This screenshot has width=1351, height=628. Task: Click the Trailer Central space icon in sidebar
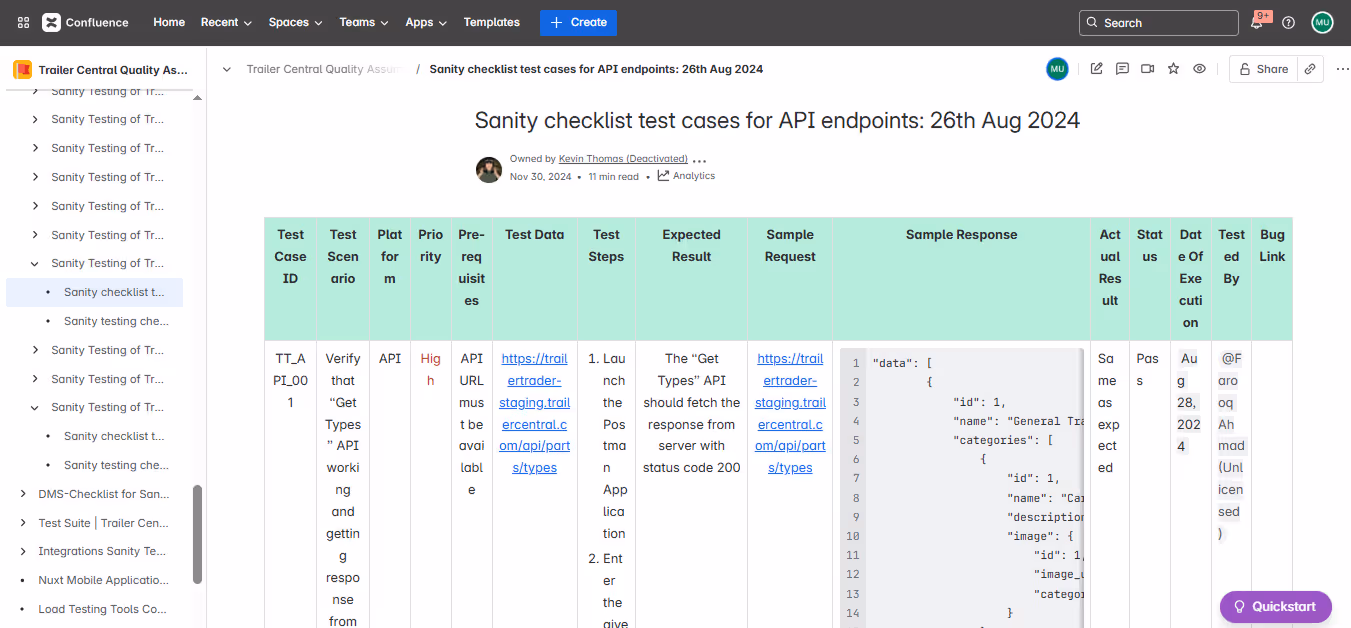tap(22, 70)
